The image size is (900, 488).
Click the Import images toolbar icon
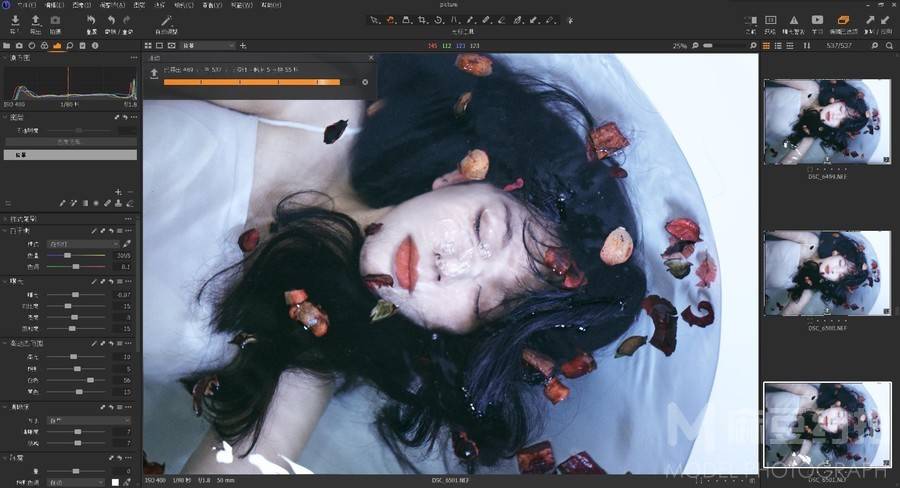(x=15, y=21)
